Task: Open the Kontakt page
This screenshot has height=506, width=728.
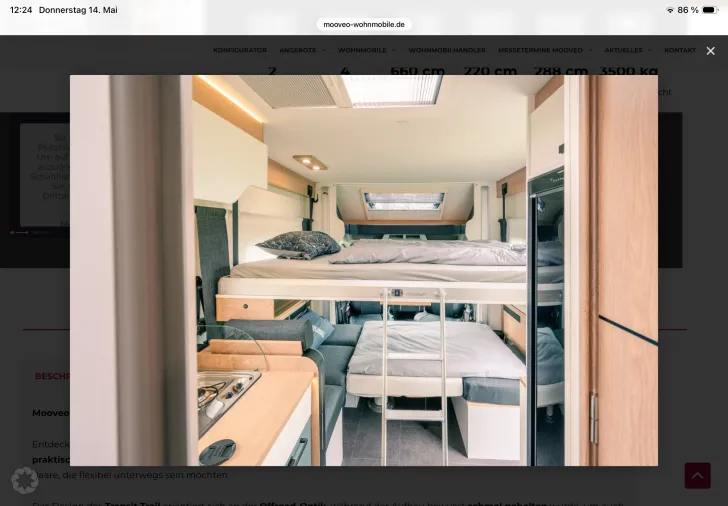Action: (x=680, y=50)
